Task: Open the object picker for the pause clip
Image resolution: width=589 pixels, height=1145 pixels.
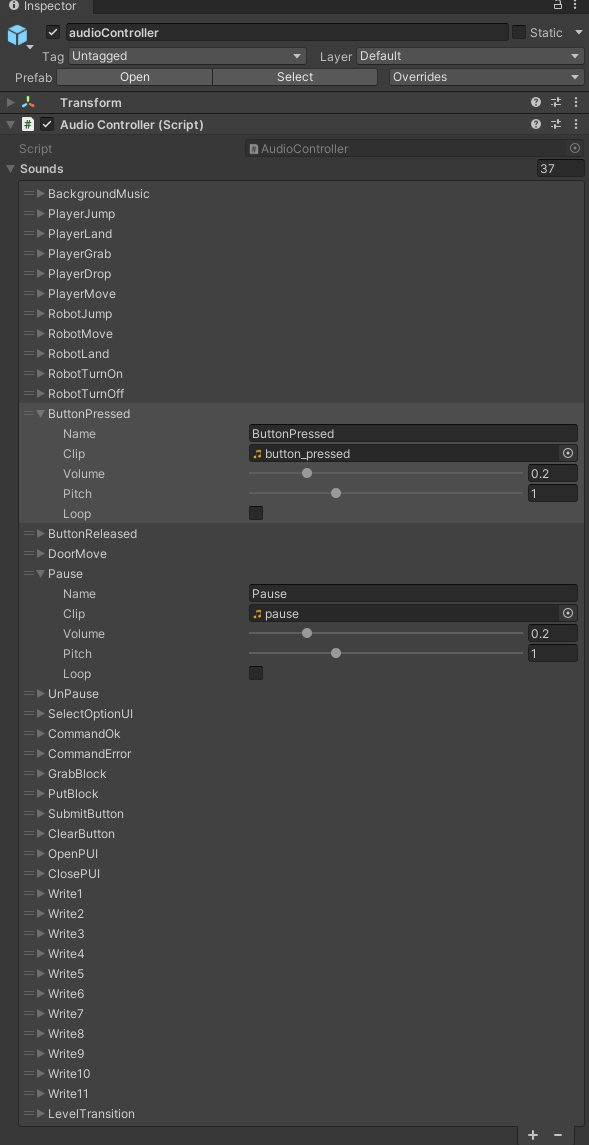Action: click(x=567, y=613)
